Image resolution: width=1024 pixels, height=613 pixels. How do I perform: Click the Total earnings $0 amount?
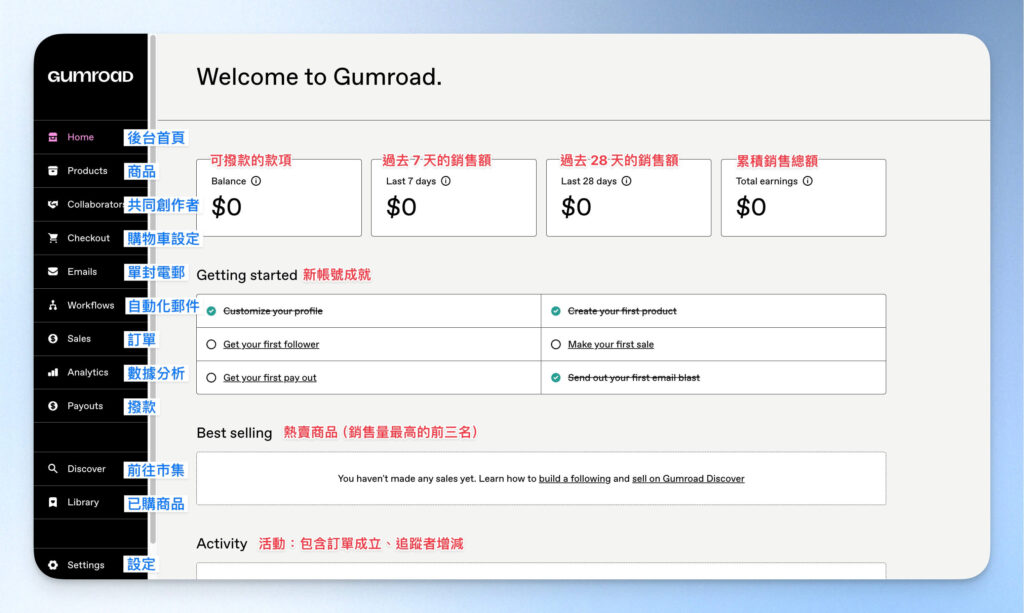(x=751, y=207)
